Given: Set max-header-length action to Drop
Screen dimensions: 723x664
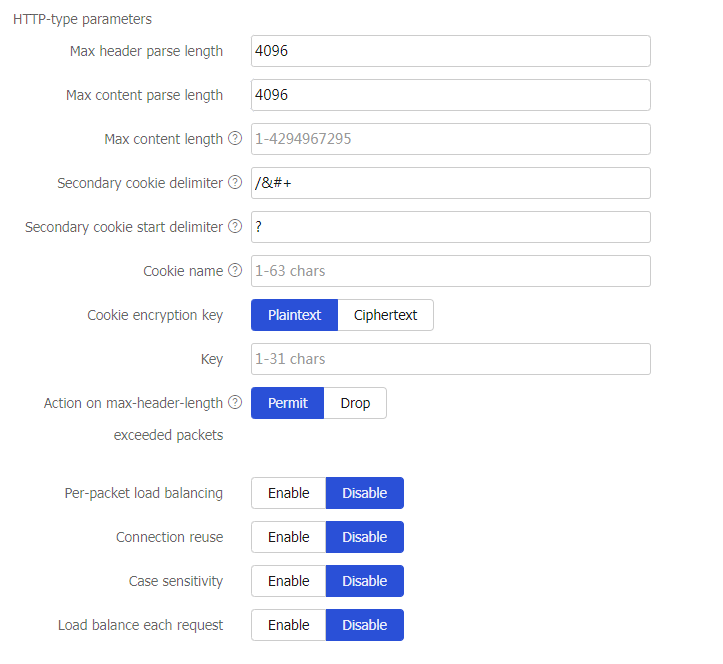Looking at the screenshot, I should pyautogui.click(x=355, y=403).
